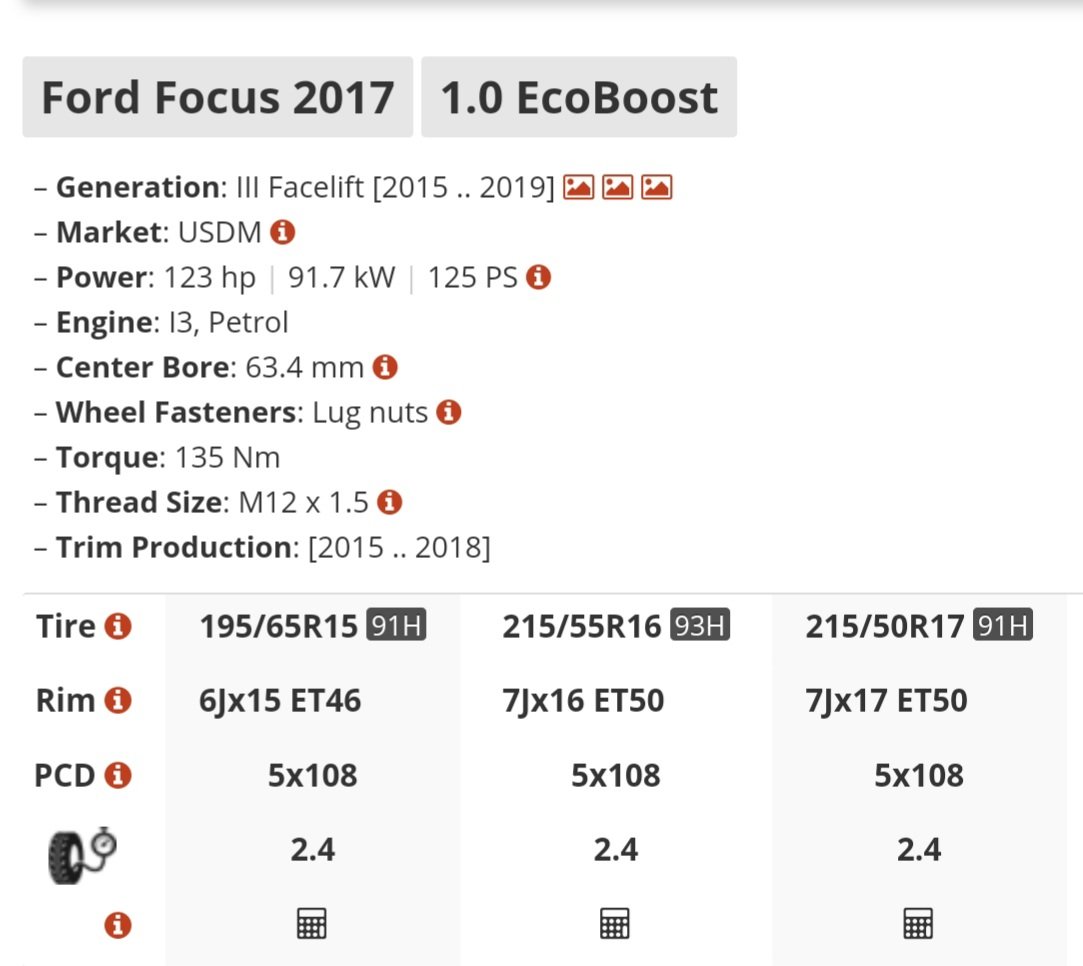Click the info icon beside Tire label

pos(118,626)
